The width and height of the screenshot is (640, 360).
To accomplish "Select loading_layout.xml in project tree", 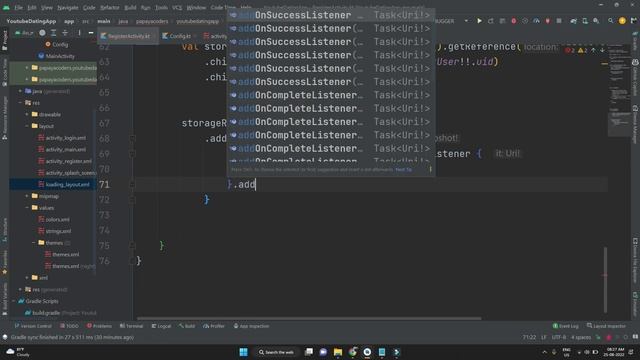I will (x=64, y=184).
